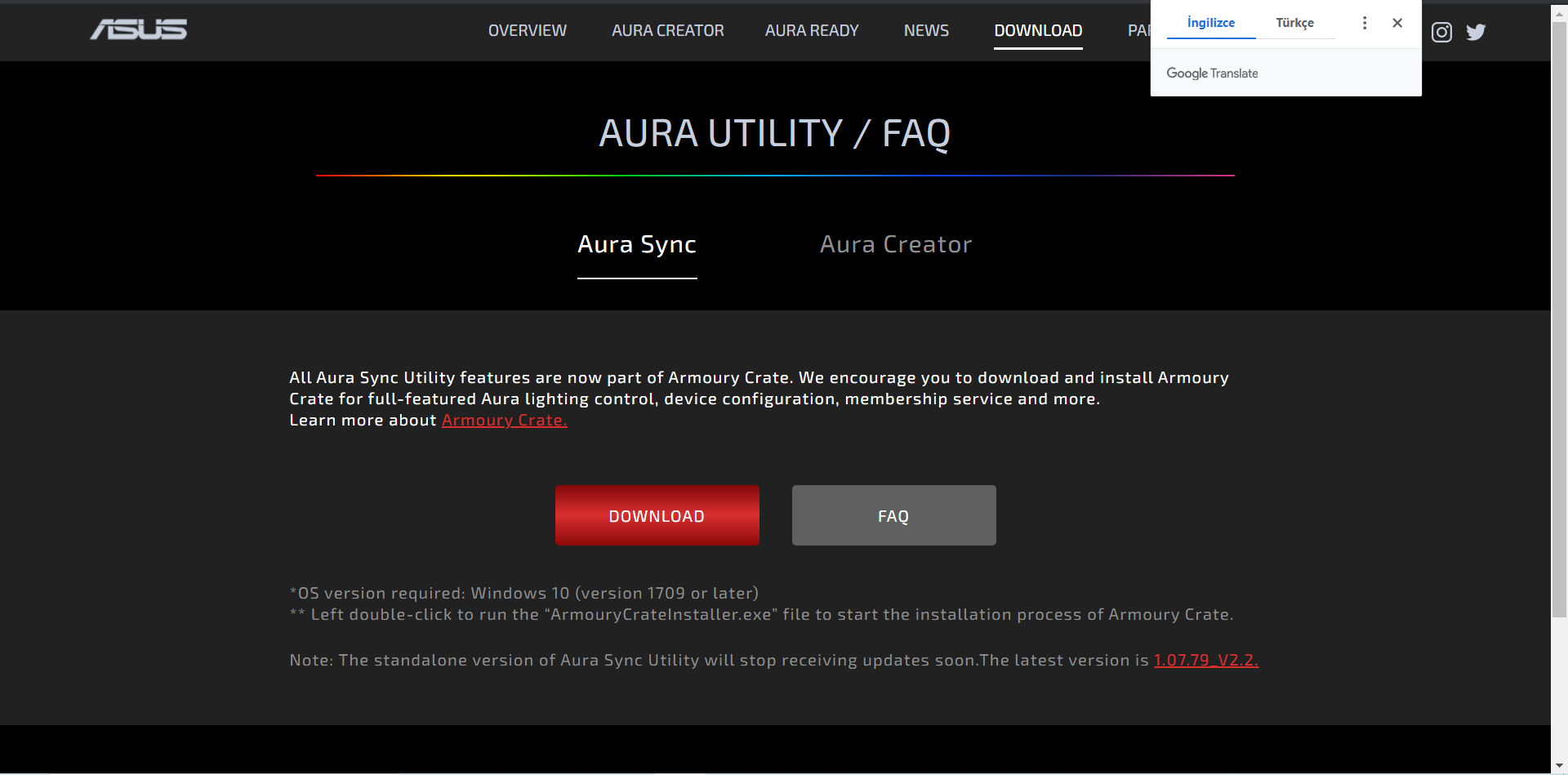Open the ASUS Instagram page icon
Screen dimensions: 1568x775
(1441, 32)
